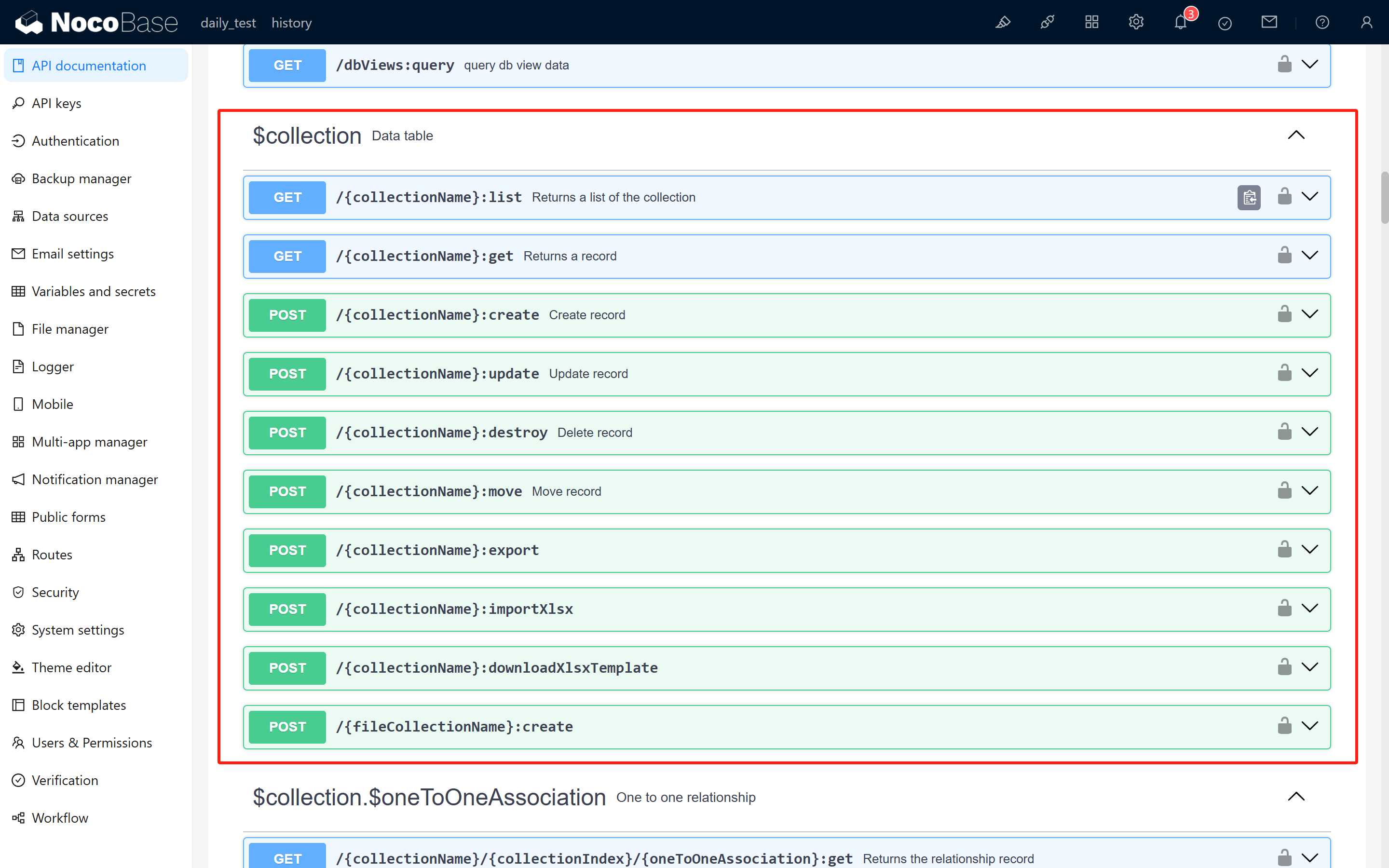This screenshot has width=1389, height=868.
Task: Click lock icon on downloadXlsxTemplate row
Action: pyautogui.click(x=1284, y=667)
